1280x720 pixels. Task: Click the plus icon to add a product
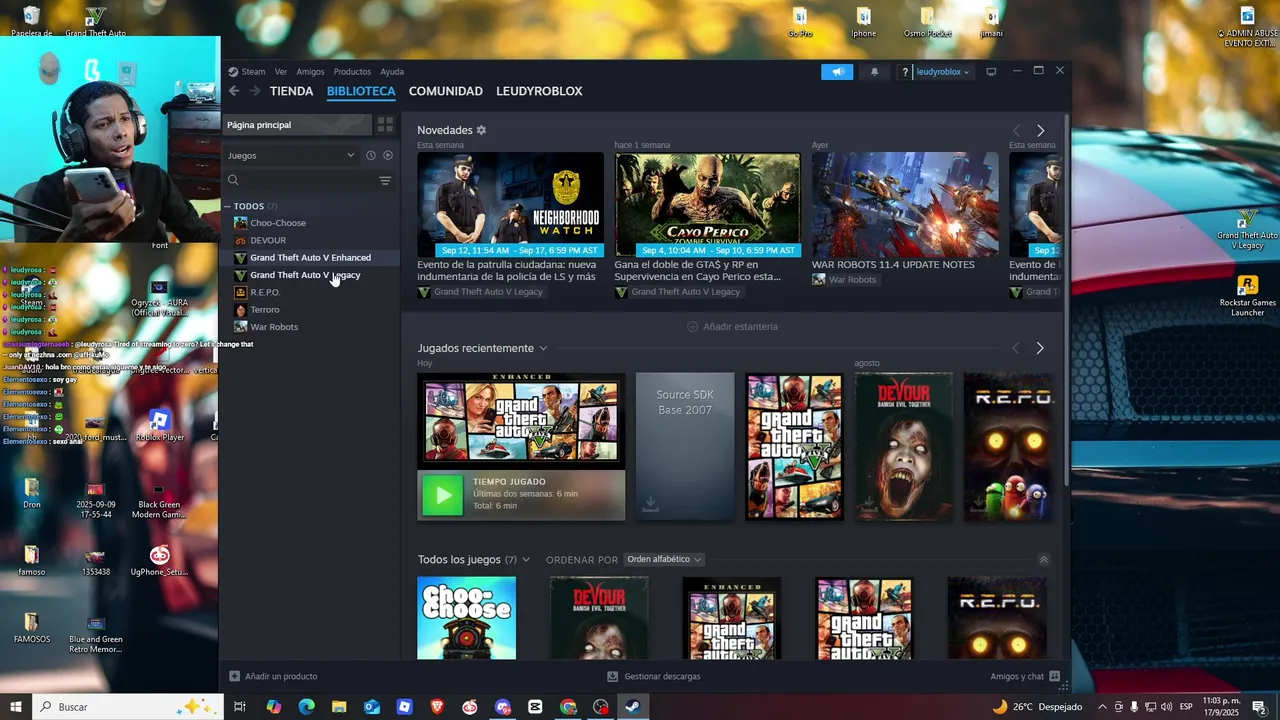point(235,676)
